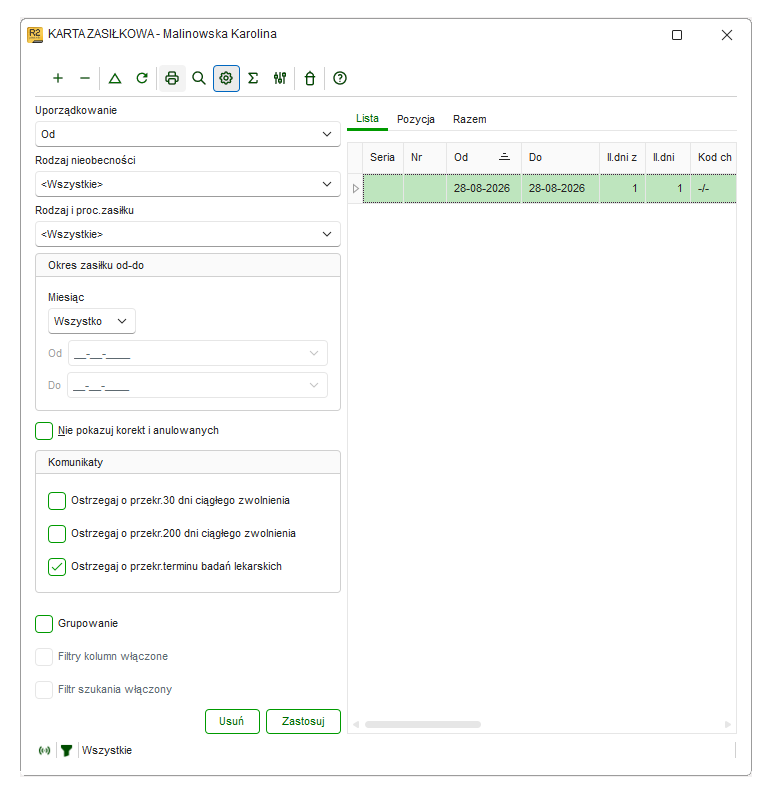Open the Do date picker dropdown arrow
Image resolution: width=768 pixels, height=794 pixels.
pyautogui.click(x=314, y=385)
